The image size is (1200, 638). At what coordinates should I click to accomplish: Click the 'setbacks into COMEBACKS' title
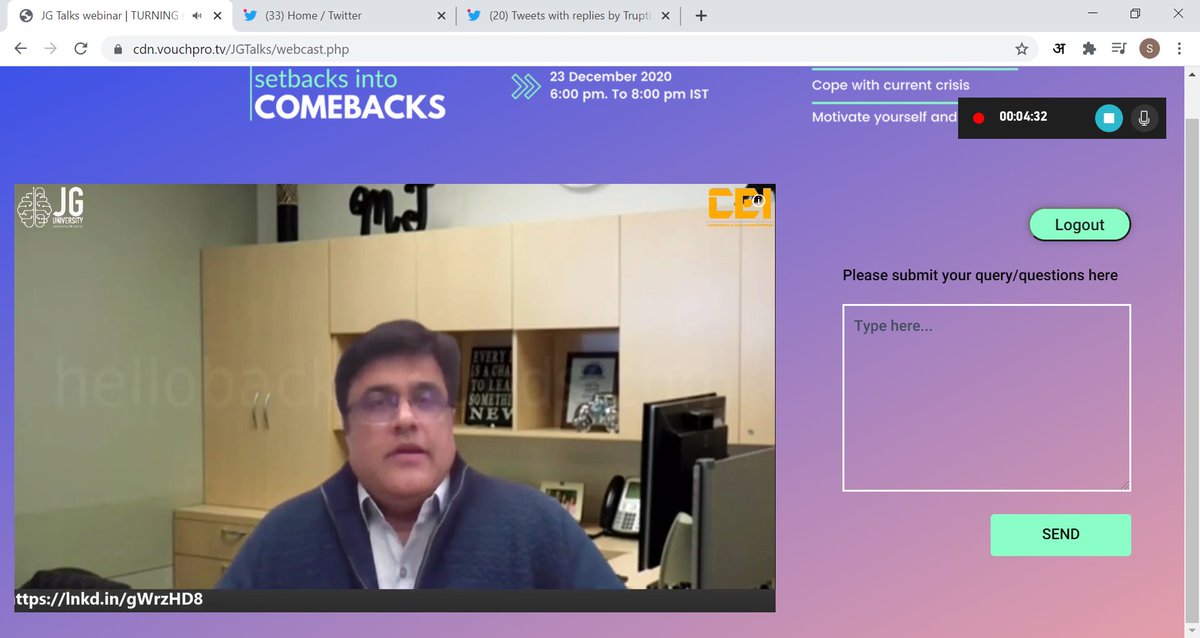click(350, 93)
